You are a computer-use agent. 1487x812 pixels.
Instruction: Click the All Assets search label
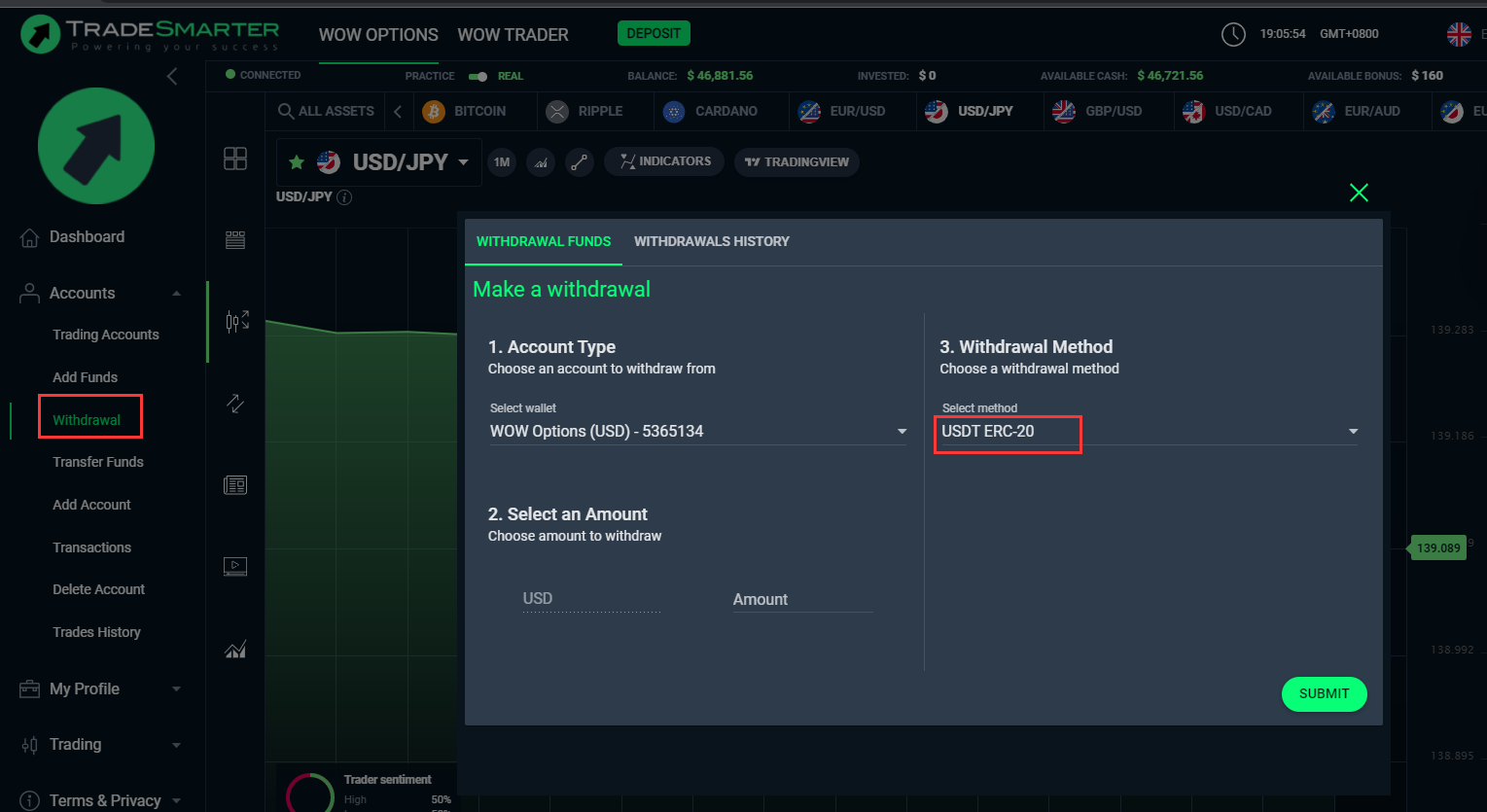click(x=336, y=111)
